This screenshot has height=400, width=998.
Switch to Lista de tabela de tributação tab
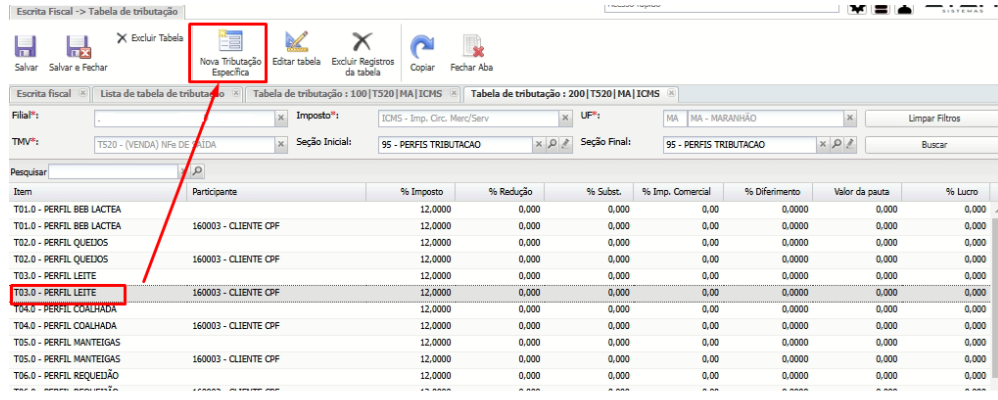click(162, 94)
